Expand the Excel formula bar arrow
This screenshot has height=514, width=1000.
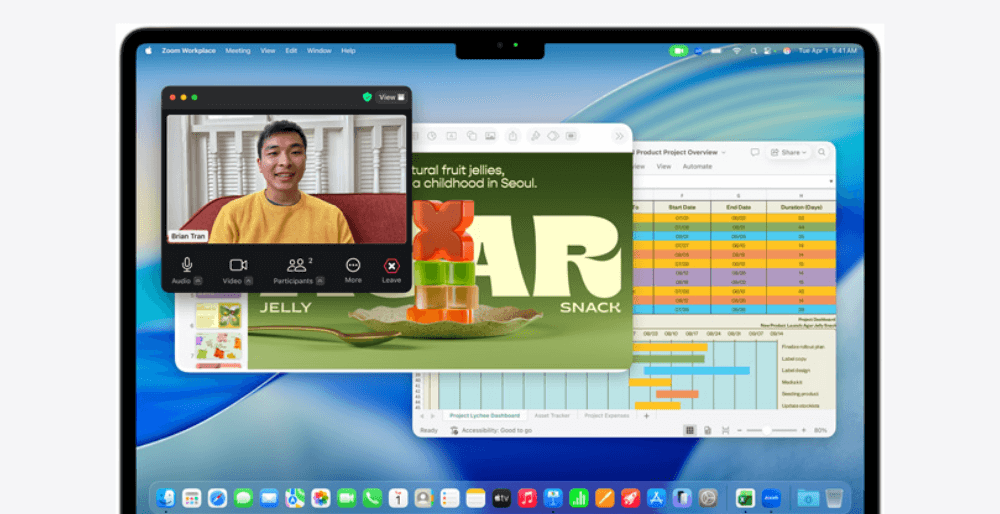tap(830, 182)
